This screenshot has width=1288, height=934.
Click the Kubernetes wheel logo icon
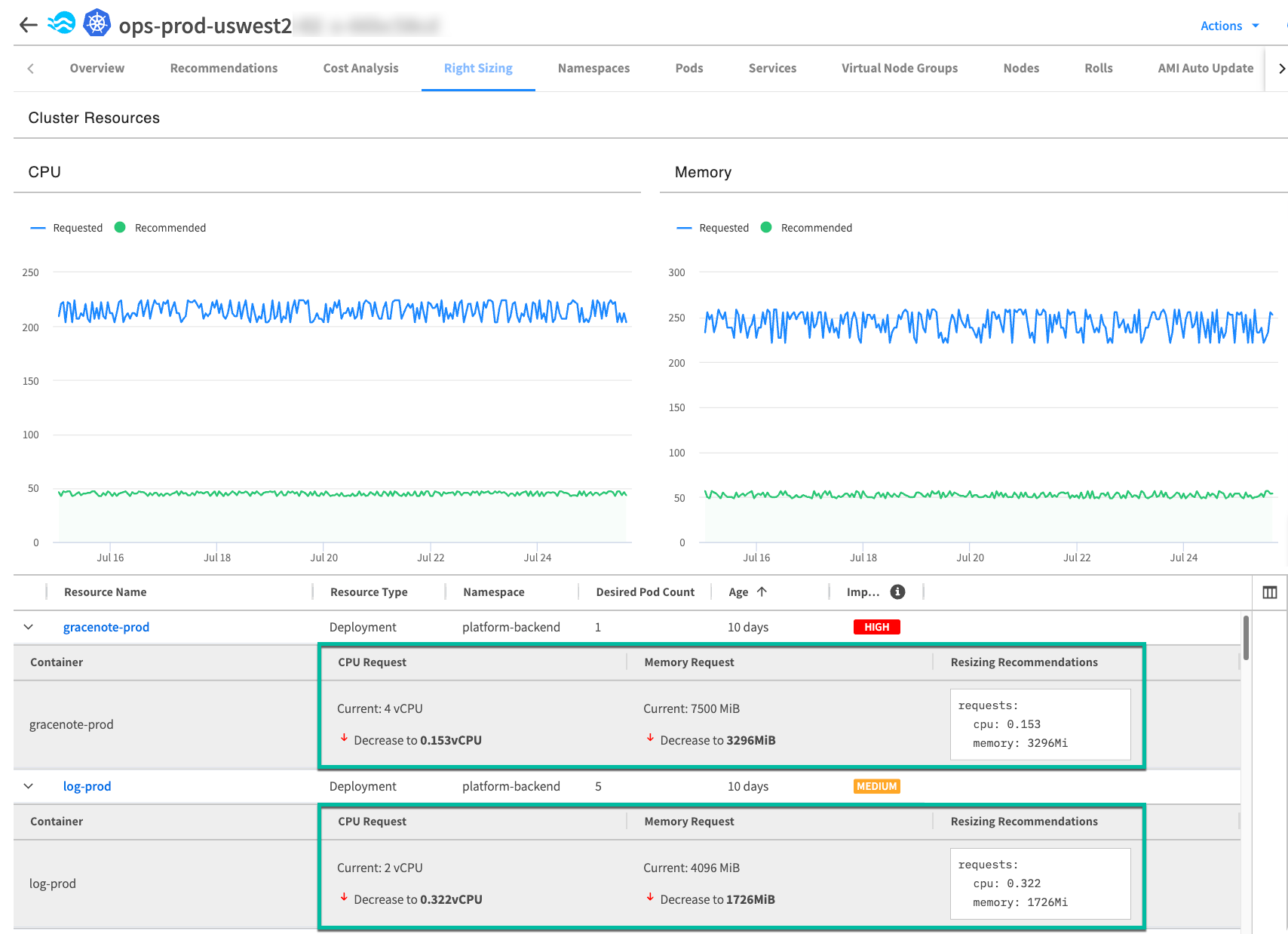97,24
